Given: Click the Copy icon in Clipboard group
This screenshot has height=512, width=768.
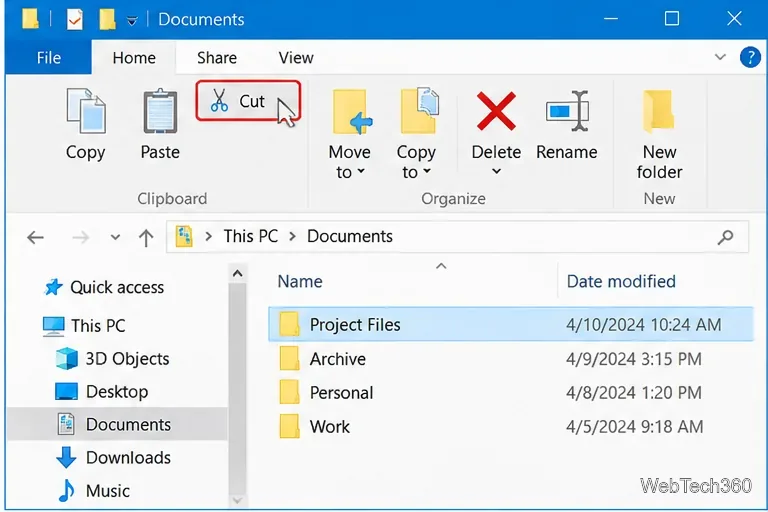Looking at the screenshot, I should tap(86, 111).
